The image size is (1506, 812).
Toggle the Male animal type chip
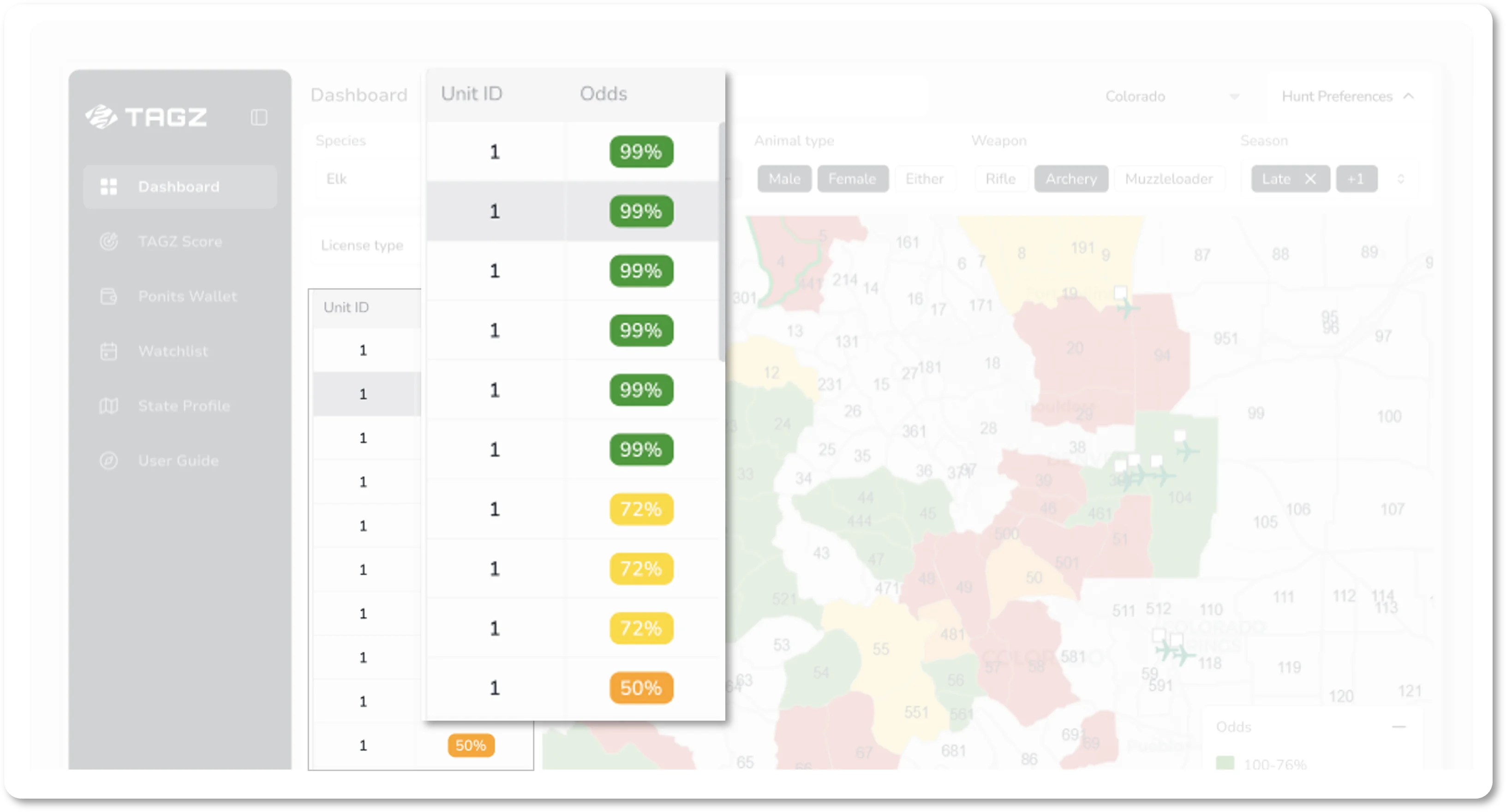click(x=784, y=179)
